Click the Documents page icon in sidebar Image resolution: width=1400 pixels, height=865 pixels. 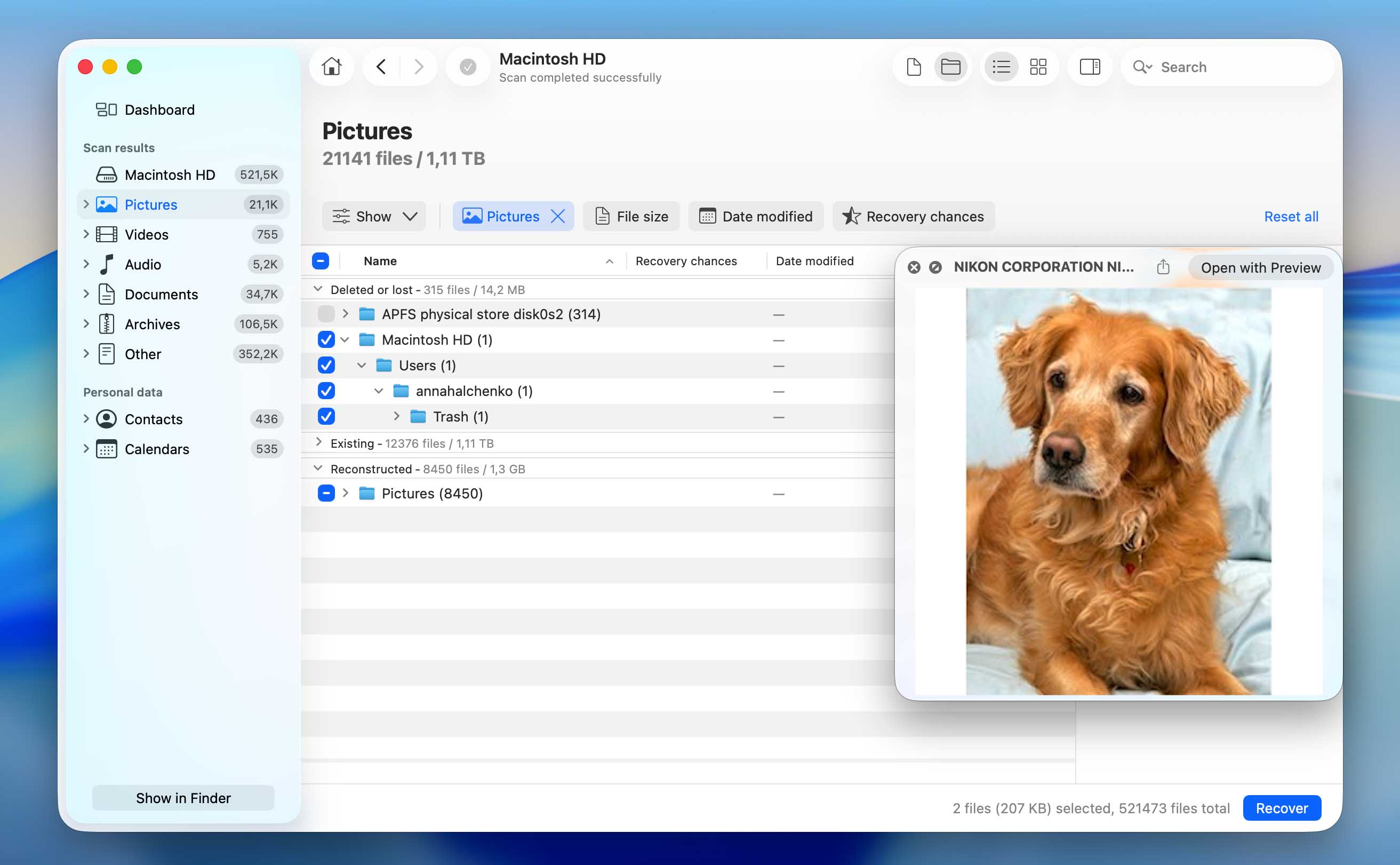click(x=106, y=294)
